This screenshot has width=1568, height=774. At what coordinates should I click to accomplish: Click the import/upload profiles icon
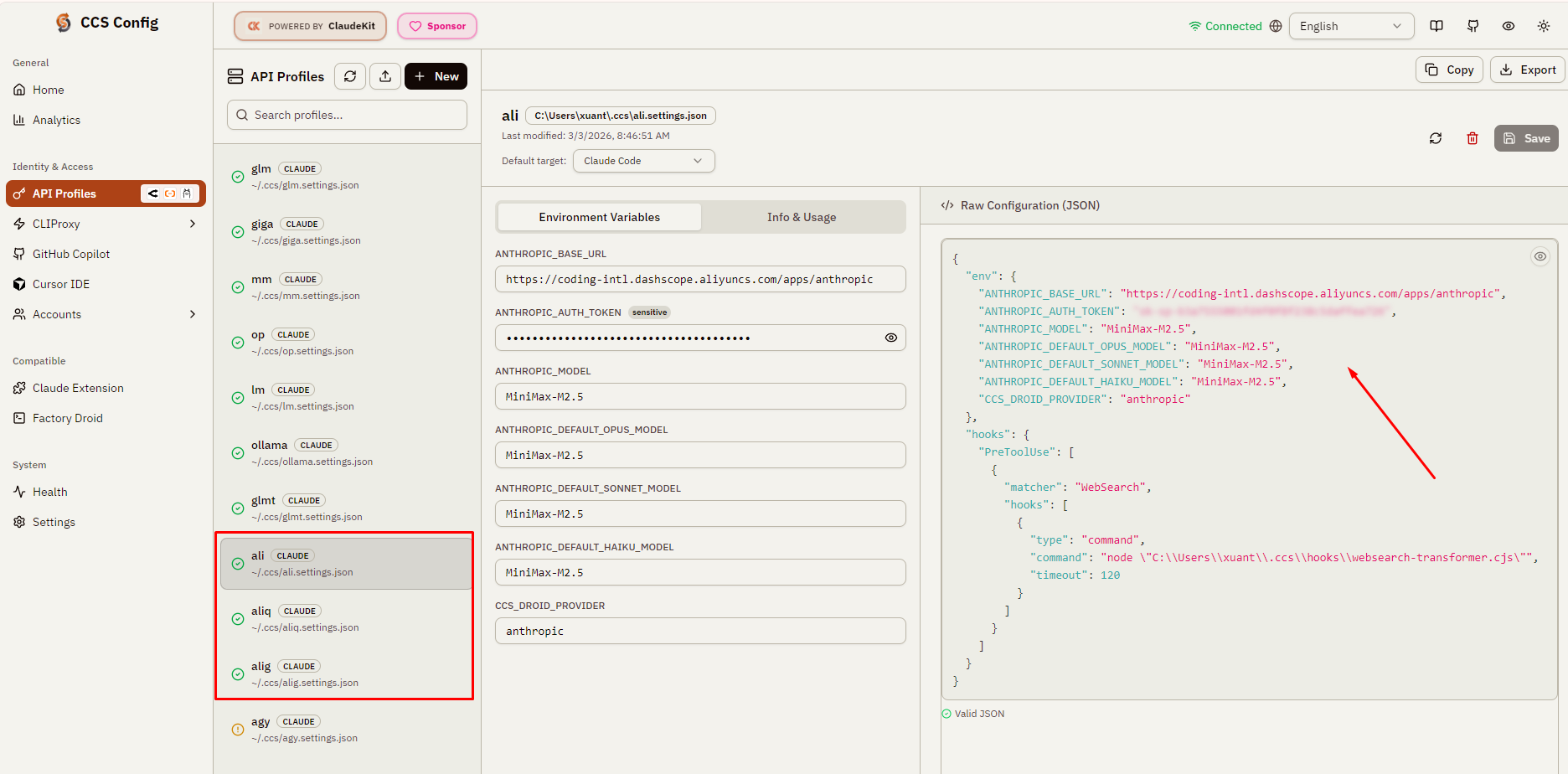coord(385,76)
